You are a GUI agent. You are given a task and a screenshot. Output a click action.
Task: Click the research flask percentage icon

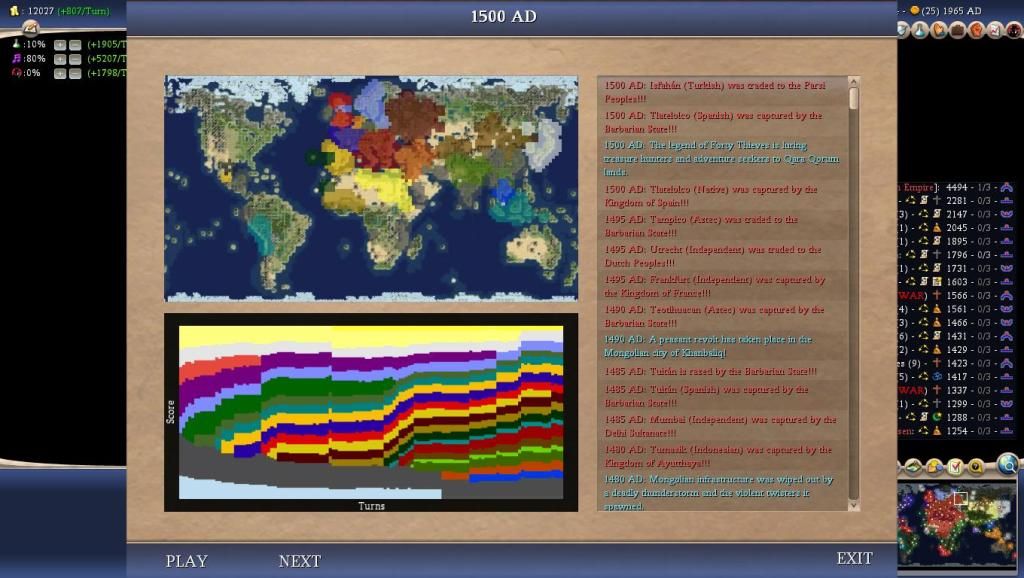16,44
